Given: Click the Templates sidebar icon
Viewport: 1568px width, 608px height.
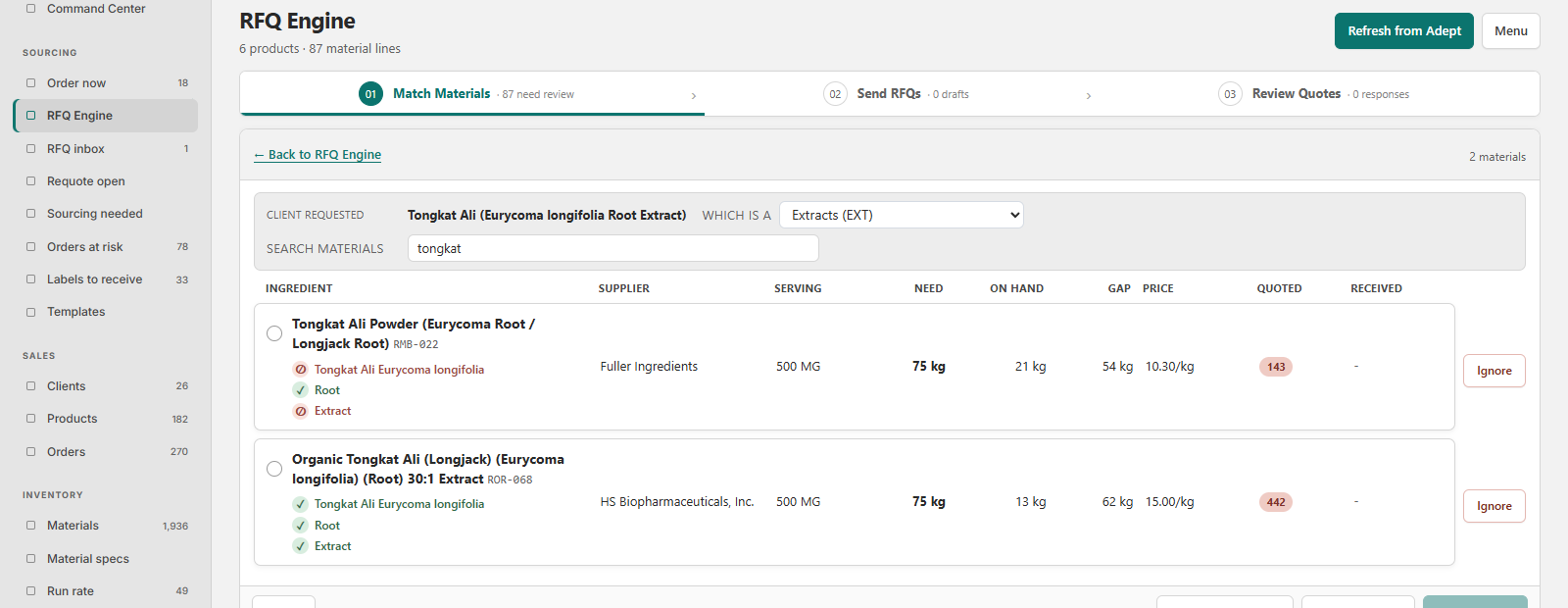Looking at the screenshot, I should (30, 312).
